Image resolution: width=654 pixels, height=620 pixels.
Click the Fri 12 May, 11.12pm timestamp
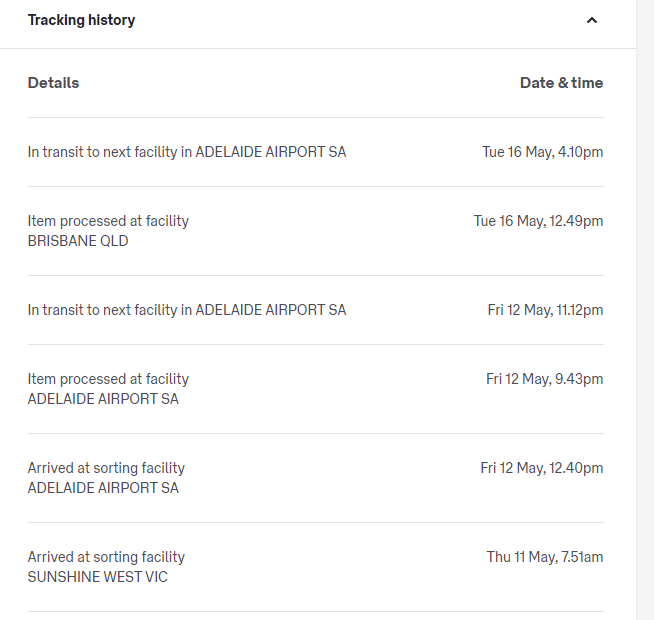coord(545,310)
